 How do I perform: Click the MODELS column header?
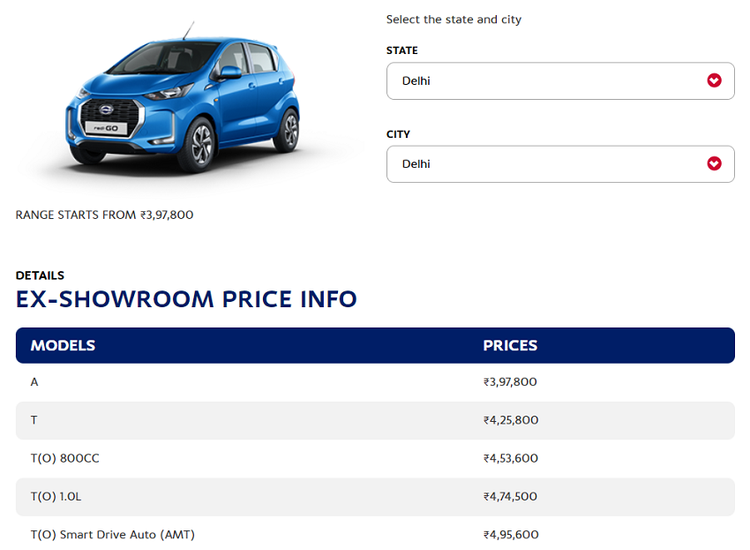tap(63, 345)
